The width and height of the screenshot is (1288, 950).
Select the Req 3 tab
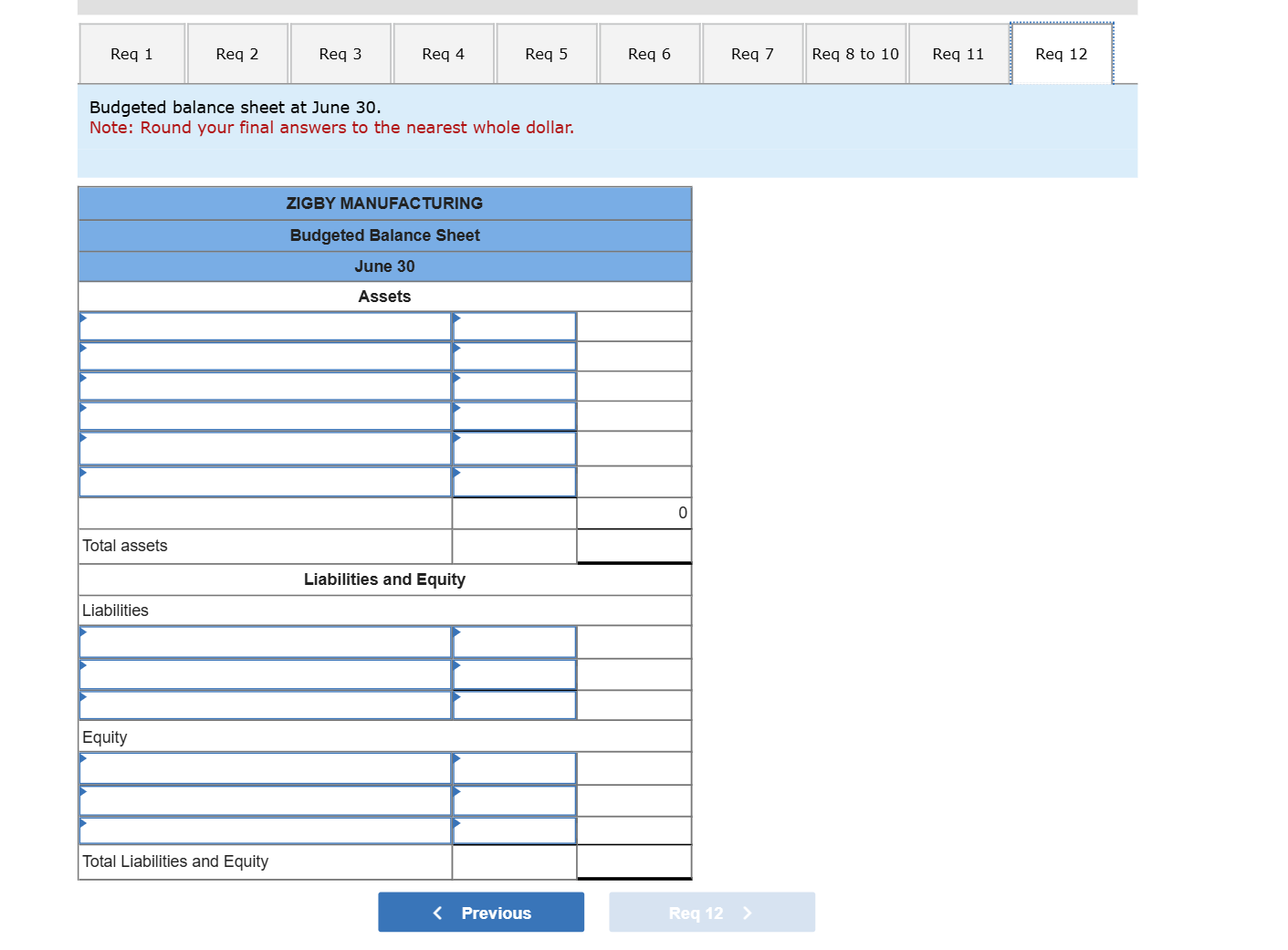(340, 54)
